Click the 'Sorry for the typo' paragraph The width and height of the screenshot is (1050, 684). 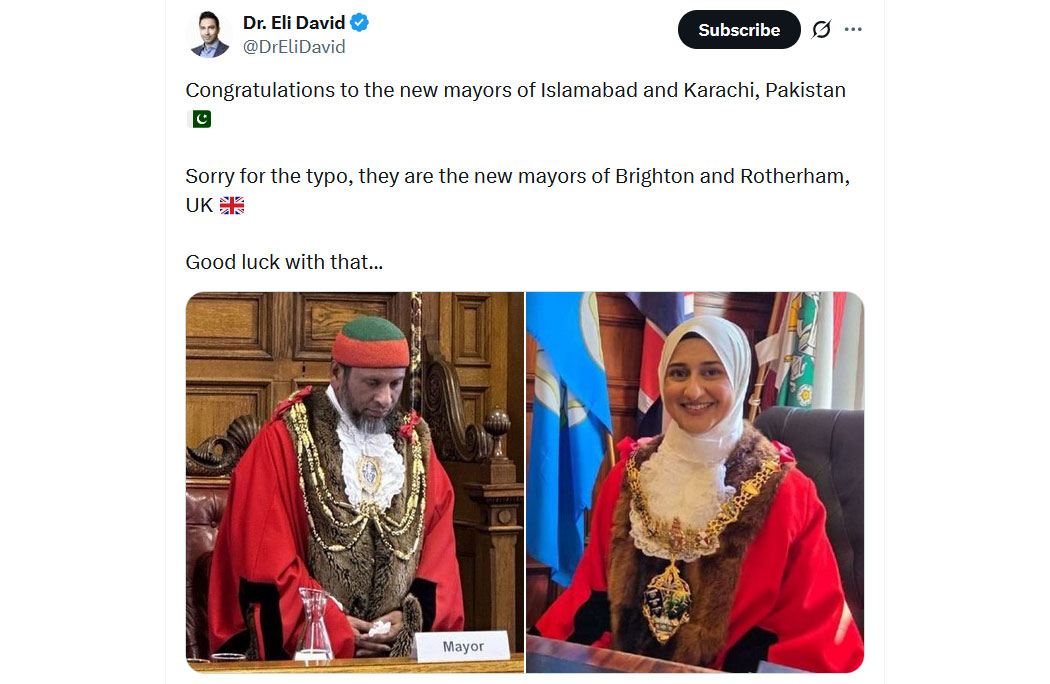point(518,190)
